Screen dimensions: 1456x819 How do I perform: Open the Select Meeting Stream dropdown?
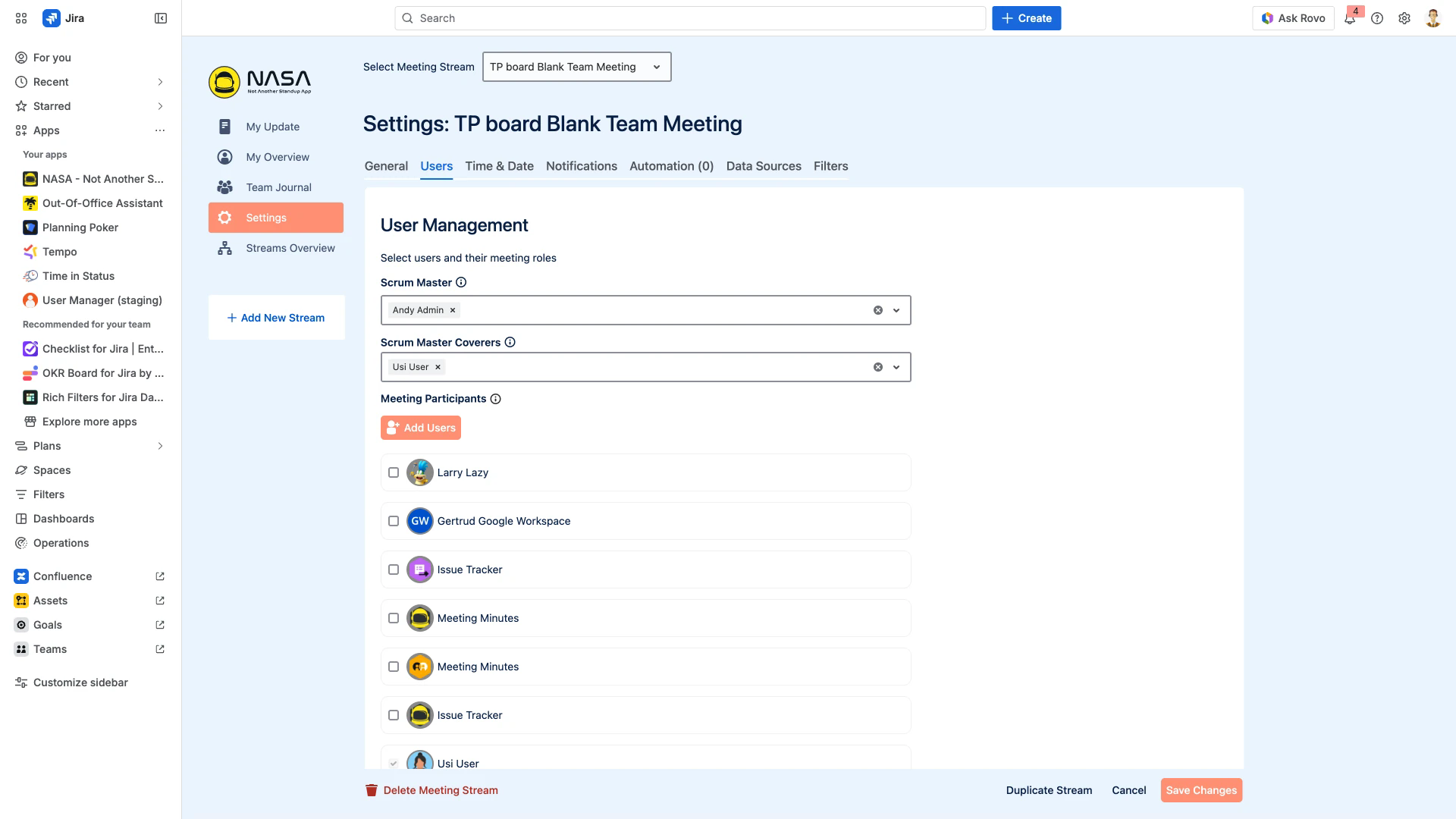pyautogui.click(x=576, y=67)
